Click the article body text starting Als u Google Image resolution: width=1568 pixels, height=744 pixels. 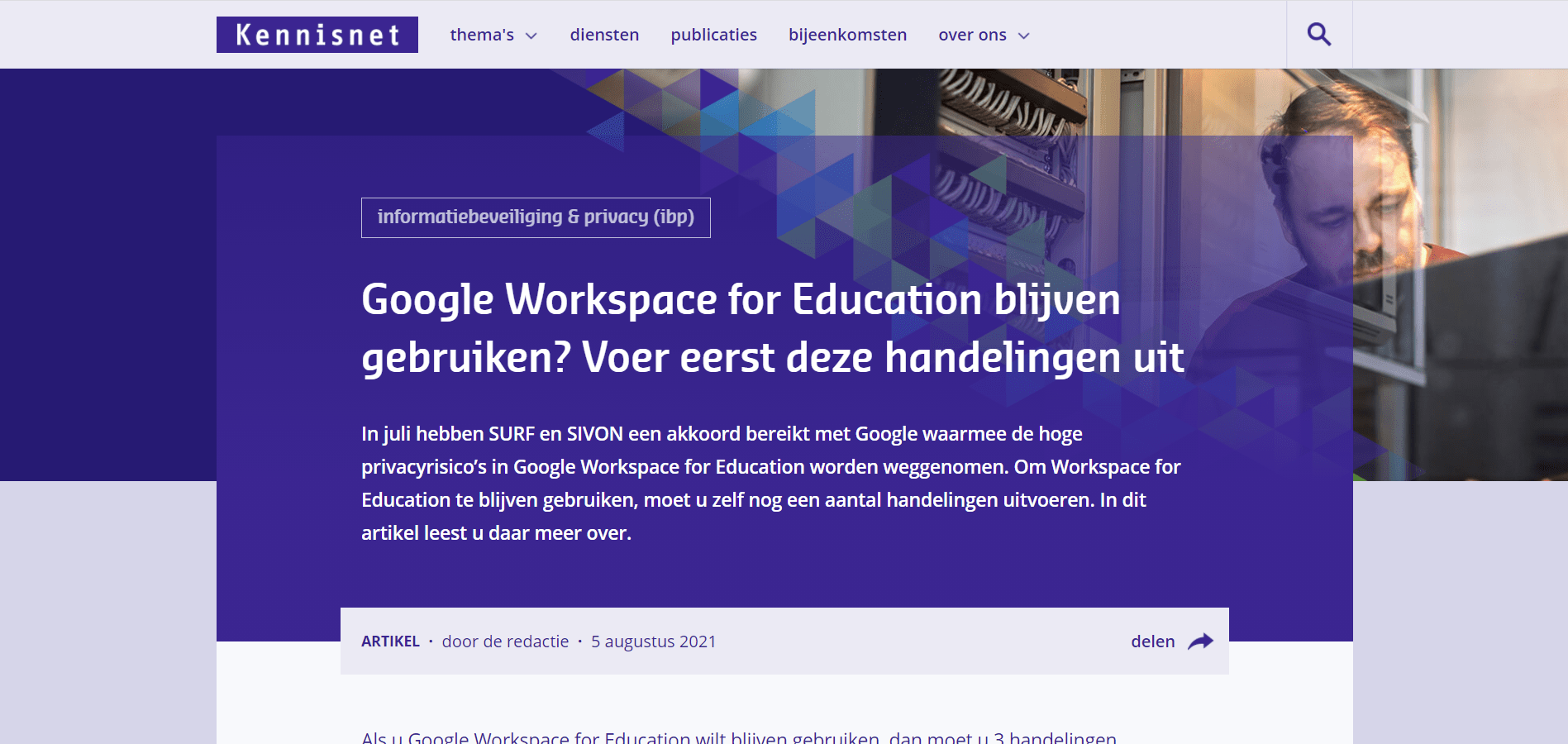click(738, 737)
